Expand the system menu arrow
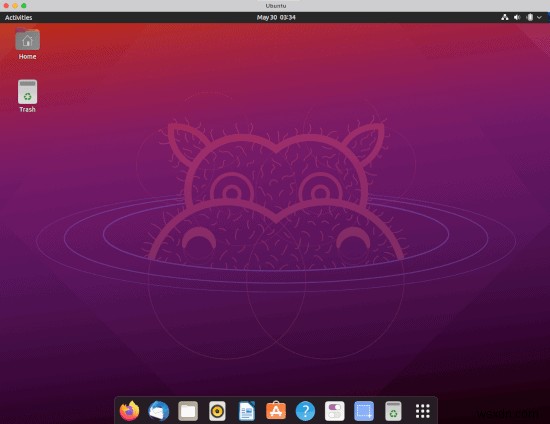The image size is (550, 424). point(539,17)
